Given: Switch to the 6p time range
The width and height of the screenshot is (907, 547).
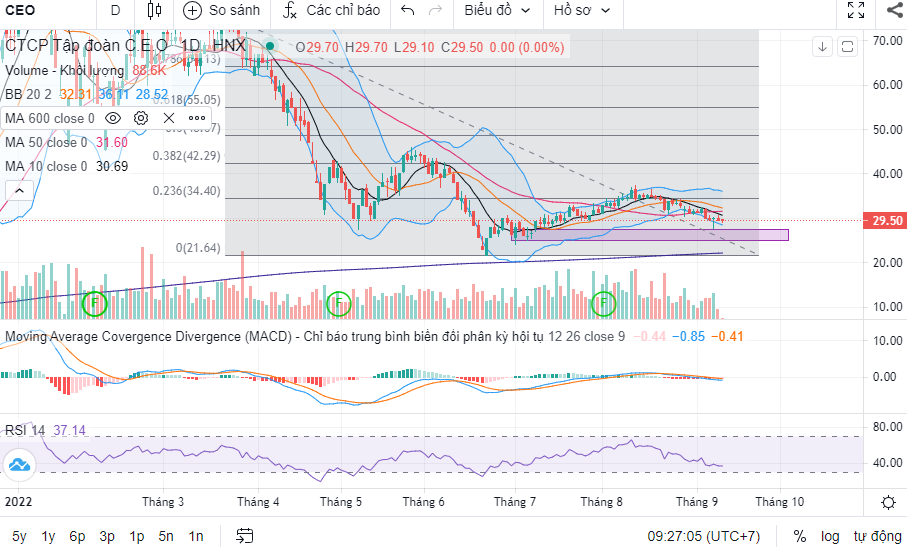Looking at the screenshot, I should [77, 536].
